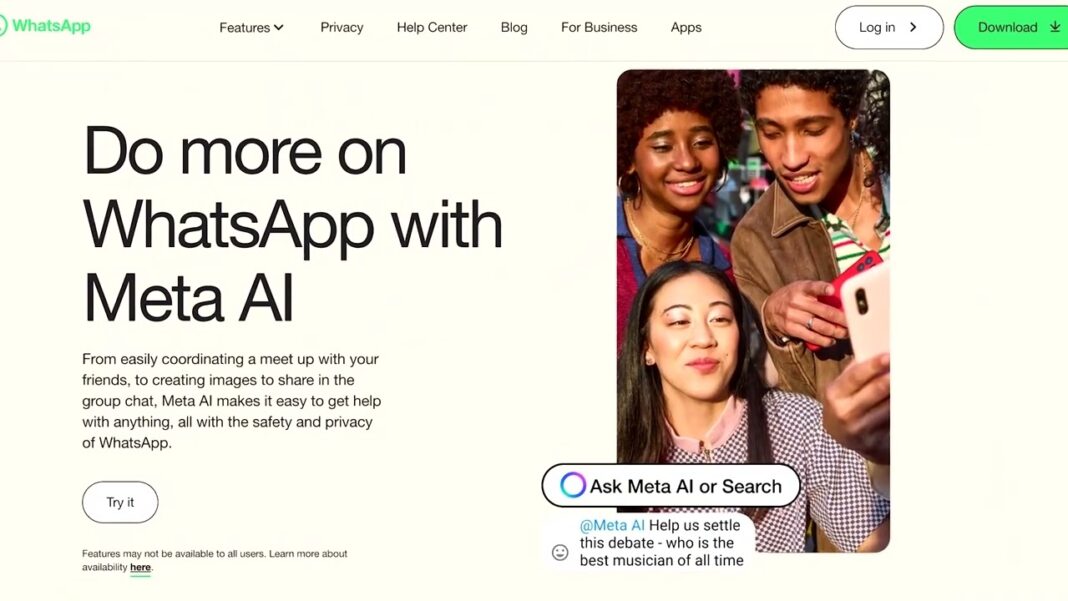Open the Apps page
The height and width of the screenshot is (601, 1068).
pyautogui.click(x=686, y=27)
